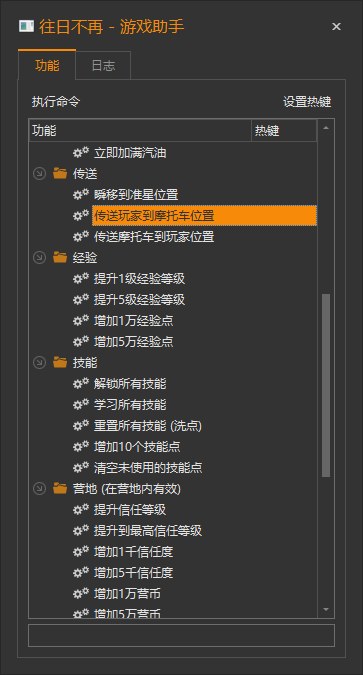Viewport: 363px width, 675px height.
Task: Select 传送摩托车到玩家位置 command
Action: pos(154,237)
